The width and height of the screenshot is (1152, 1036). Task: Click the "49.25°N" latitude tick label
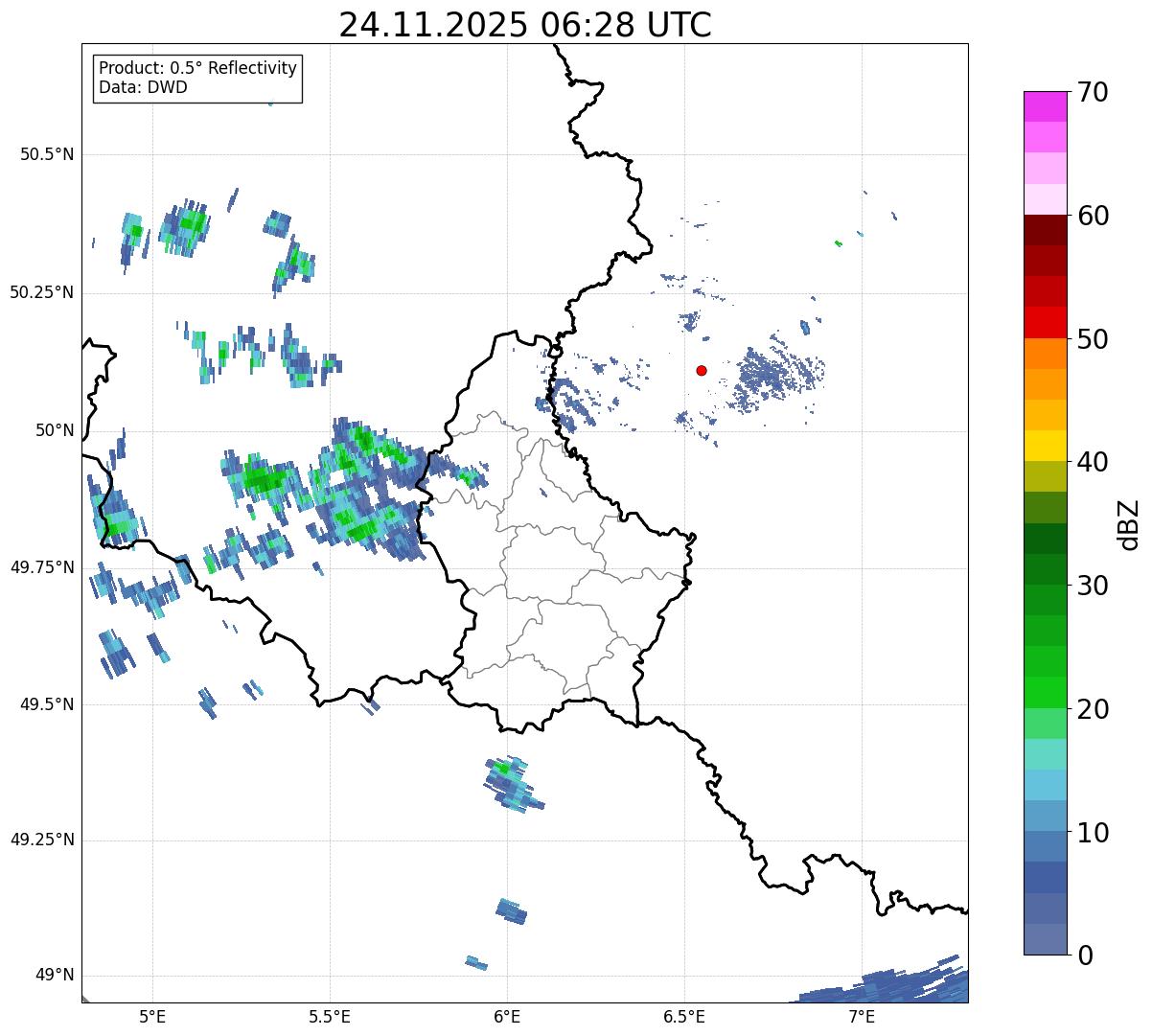[43, 840]
